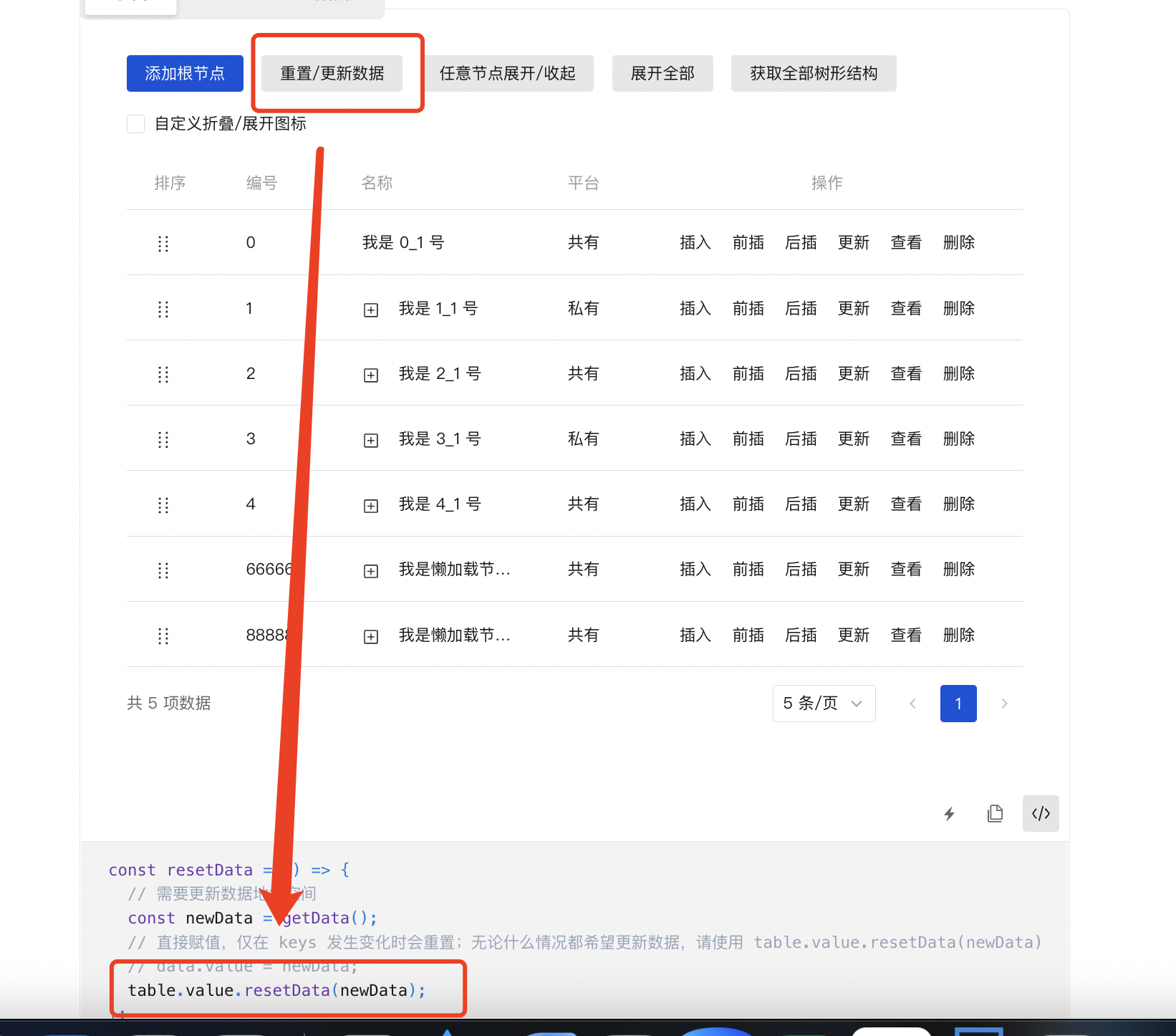Select page 1 in the pagination
The image size is (1176, 1036).
coord(958,704)
